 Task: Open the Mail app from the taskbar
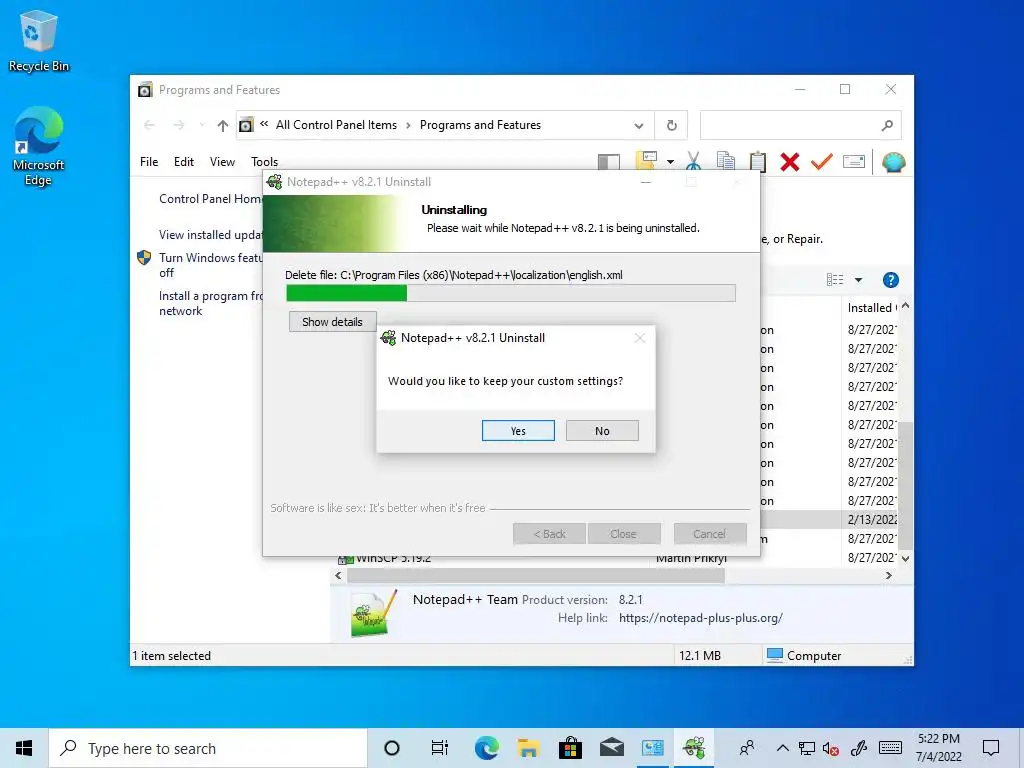click(x=612, y=748)
